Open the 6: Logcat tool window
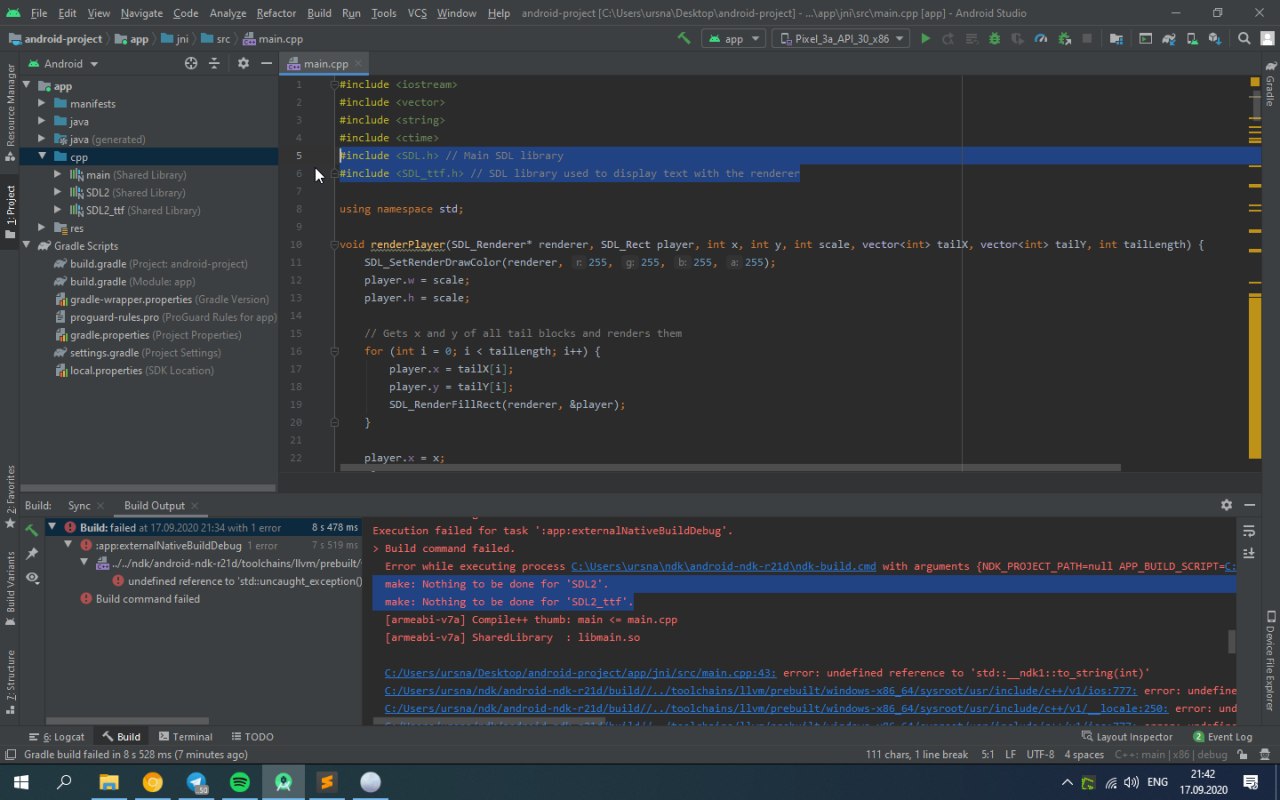The image size is (1280, 800). (56, 736)
